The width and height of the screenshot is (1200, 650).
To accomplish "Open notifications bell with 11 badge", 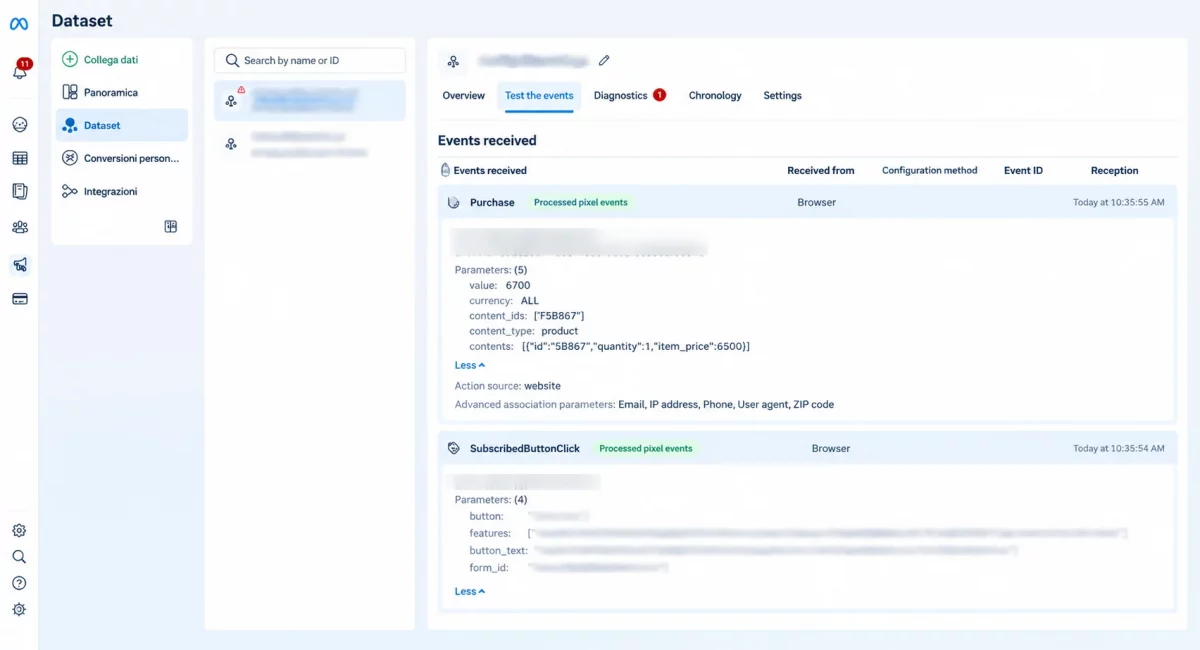I will 20,71.
